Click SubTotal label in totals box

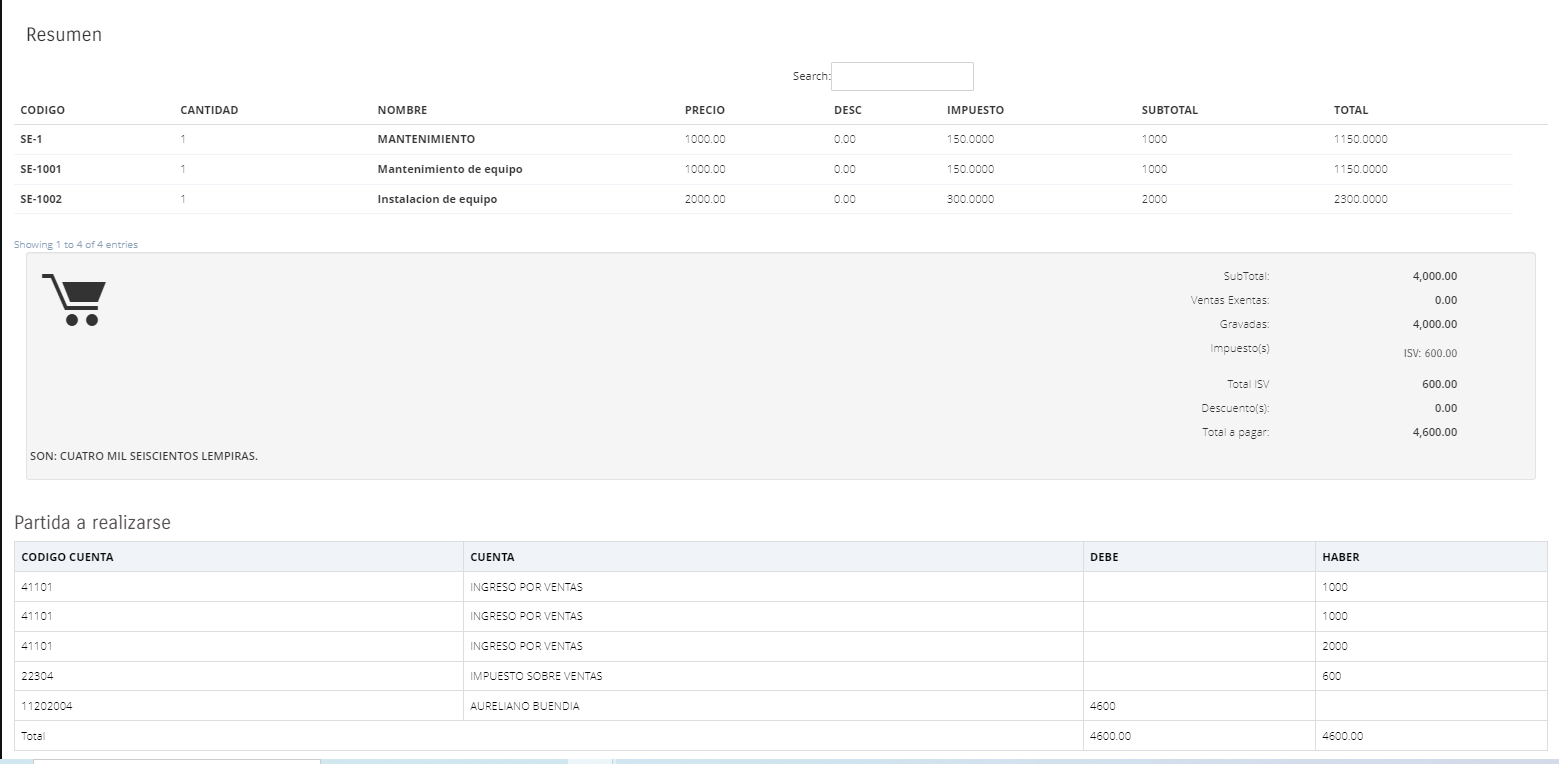(1246, 276)
